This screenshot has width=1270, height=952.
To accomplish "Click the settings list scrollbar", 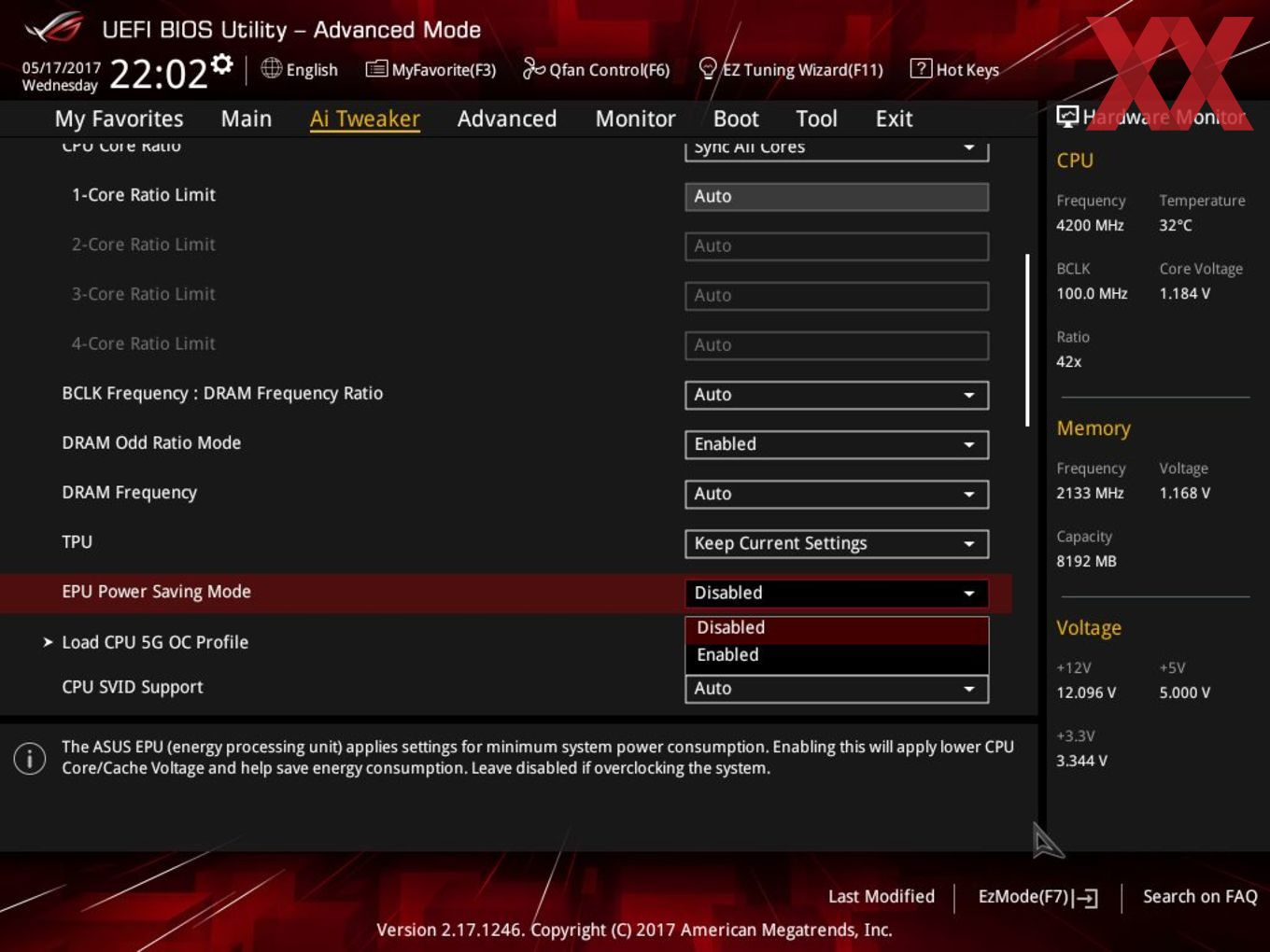I will click(1027, 340).
